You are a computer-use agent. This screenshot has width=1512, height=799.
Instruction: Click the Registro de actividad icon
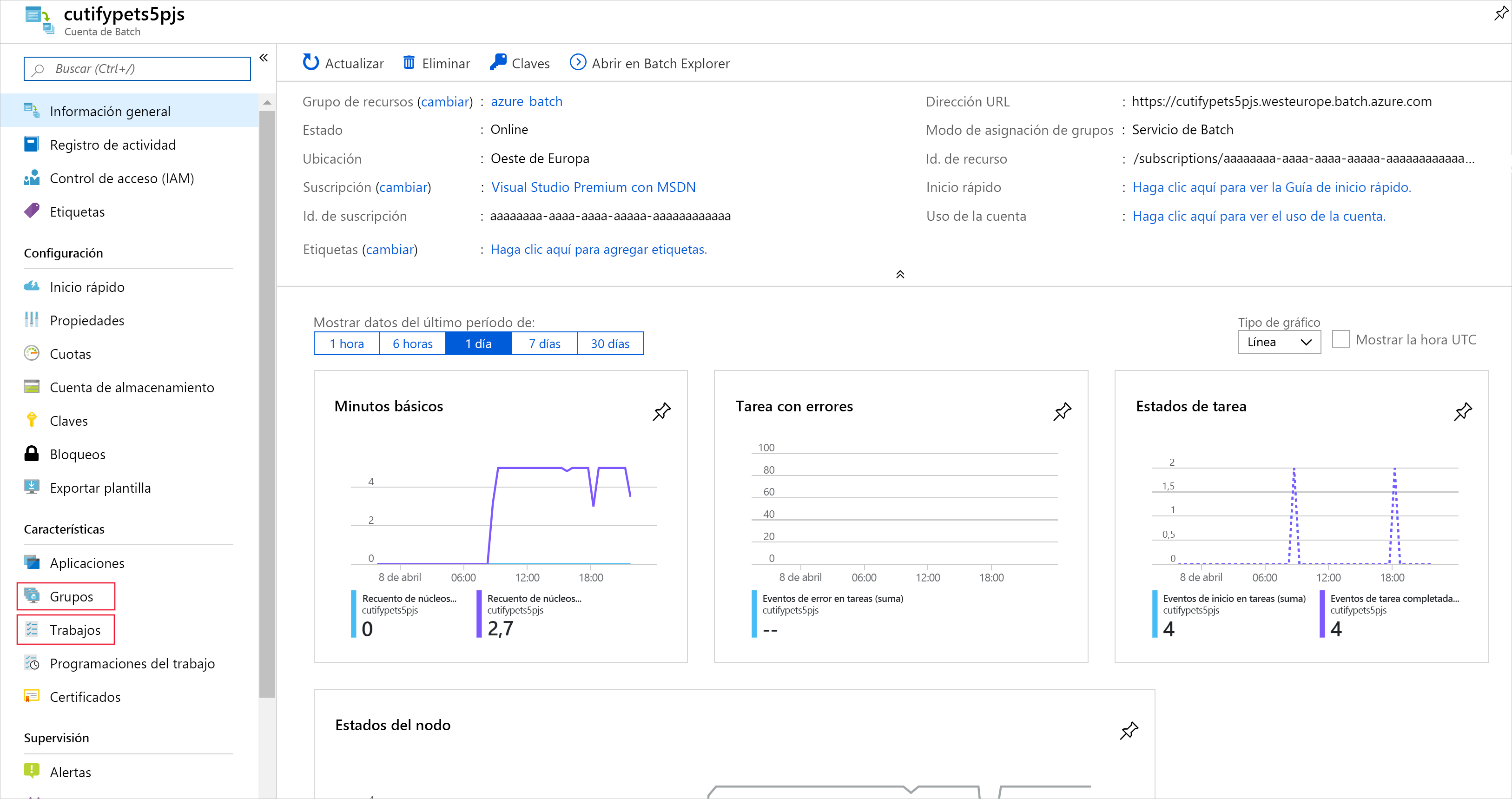click(32, 145)
